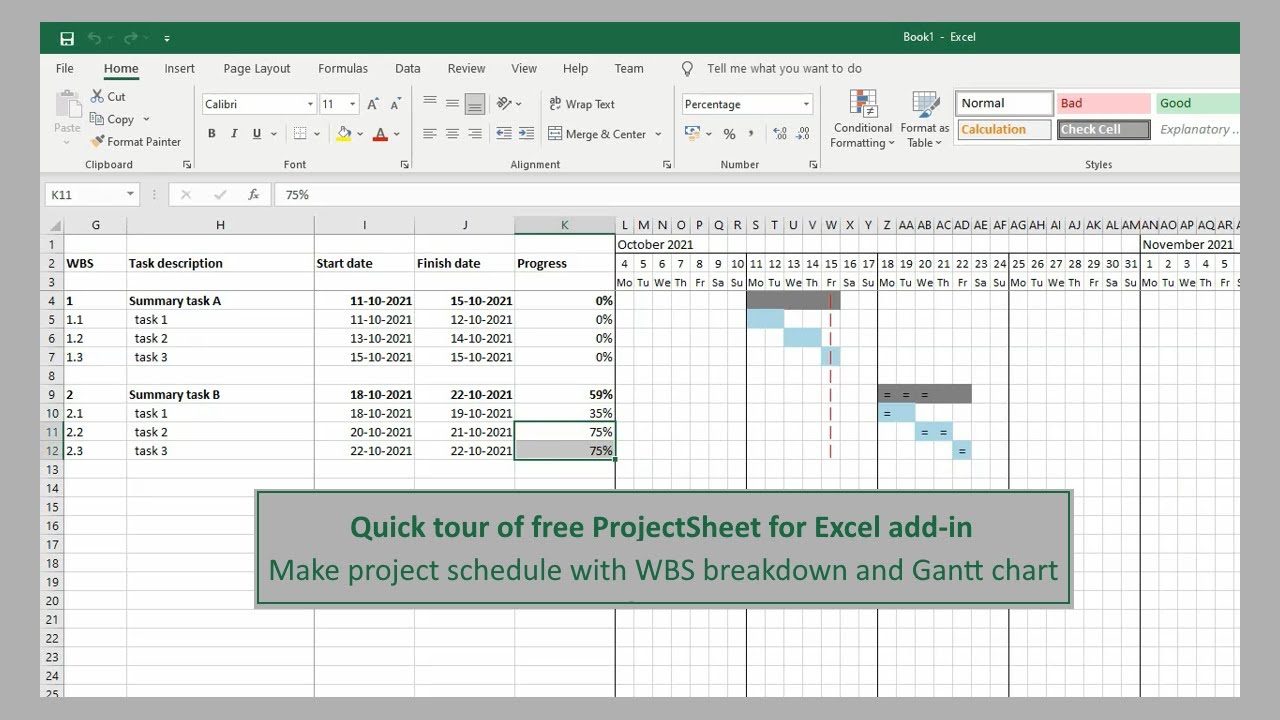The height and width of the screenshot is (720, 1280).
Task: Select Top Align in Alignment group
Action: coord(430,103)
